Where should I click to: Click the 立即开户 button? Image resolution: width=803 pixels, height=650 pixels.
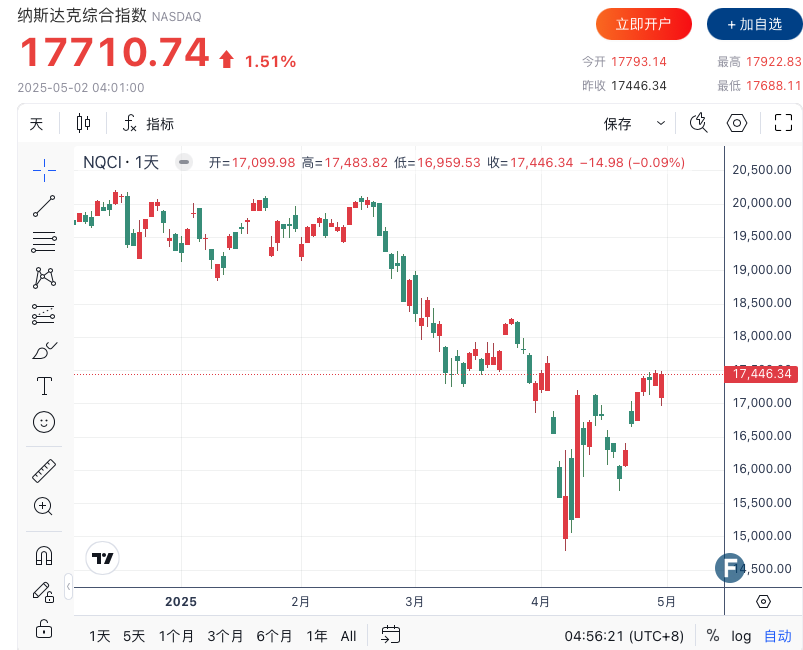tap(643, 24)
